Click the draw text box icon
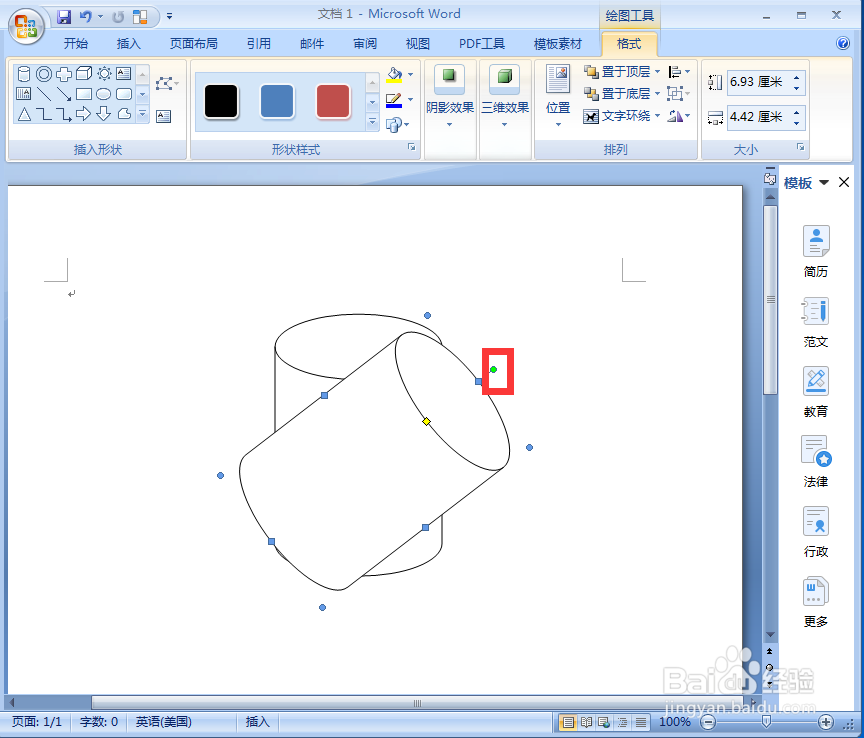Image resolution: width=864 pixels, height=738 pixels. pos(164,116)
